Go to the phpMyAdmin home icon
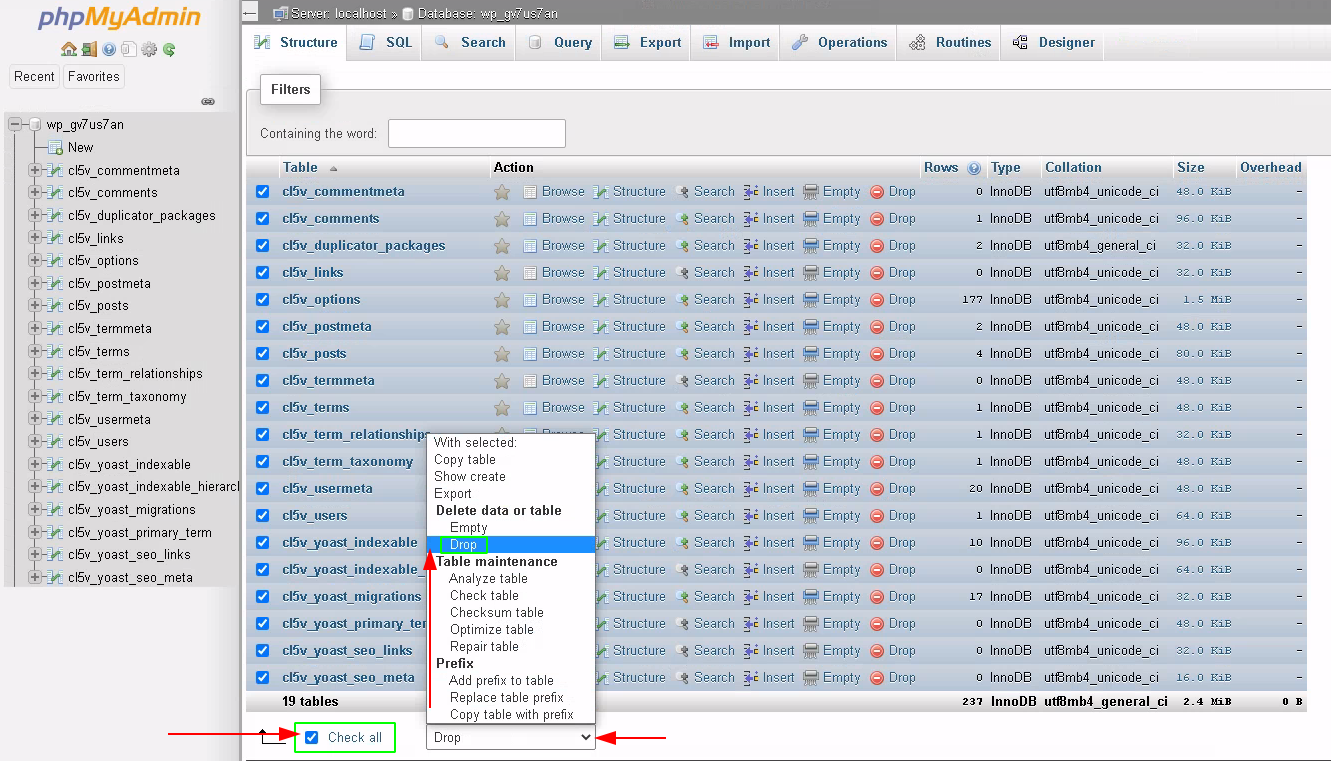 point(69,49)
